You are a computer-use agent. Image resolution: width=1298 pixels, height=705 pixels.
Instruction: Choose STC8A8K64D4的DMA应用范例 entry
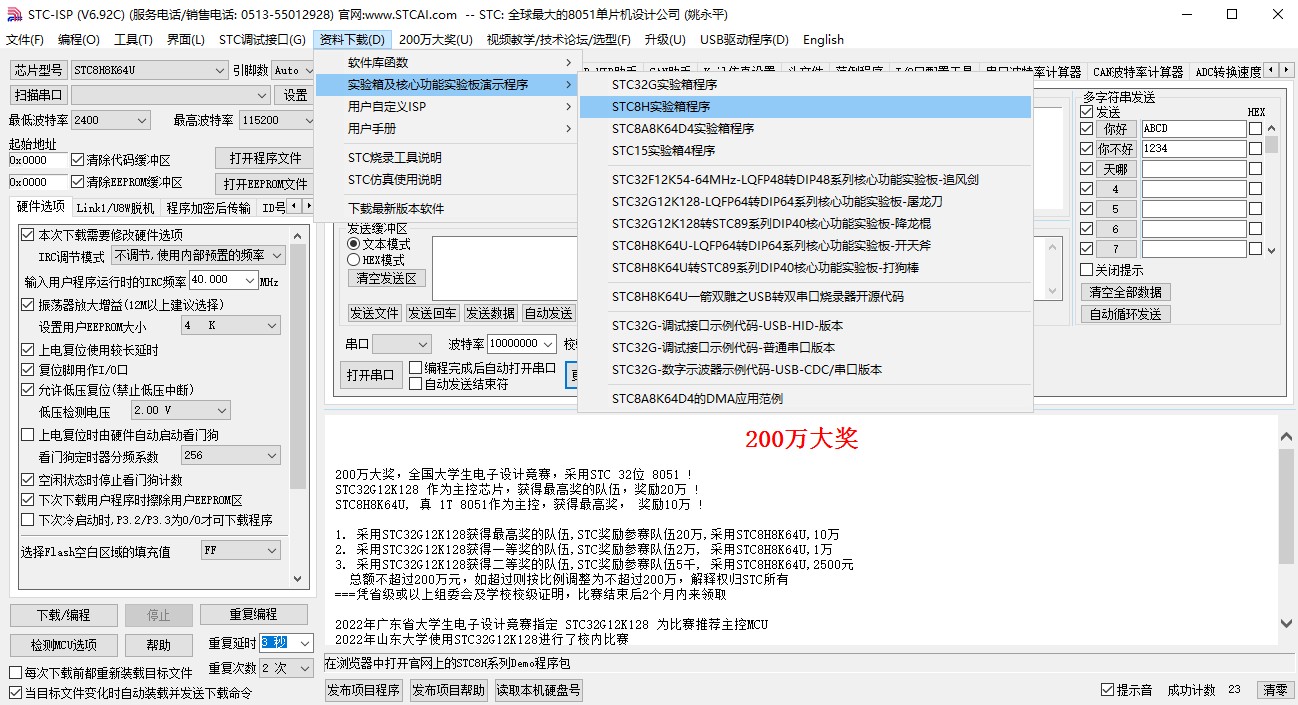805,398
